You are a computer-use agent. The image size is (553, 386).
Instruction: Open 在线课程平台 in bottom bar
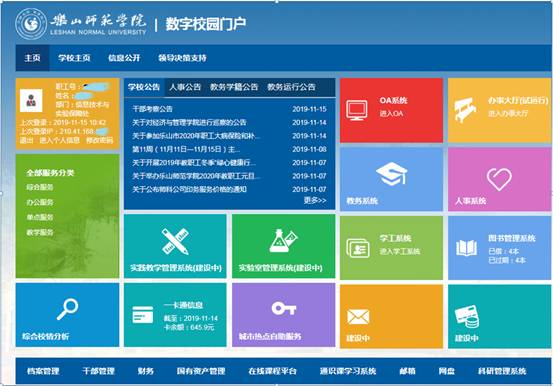click(273, 371)
